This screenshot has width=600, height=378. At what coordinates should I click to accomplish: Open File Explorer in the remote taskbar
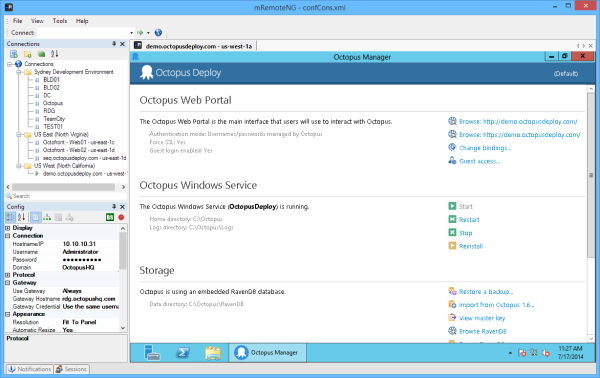pyautogui.click(x=213, y=352)
